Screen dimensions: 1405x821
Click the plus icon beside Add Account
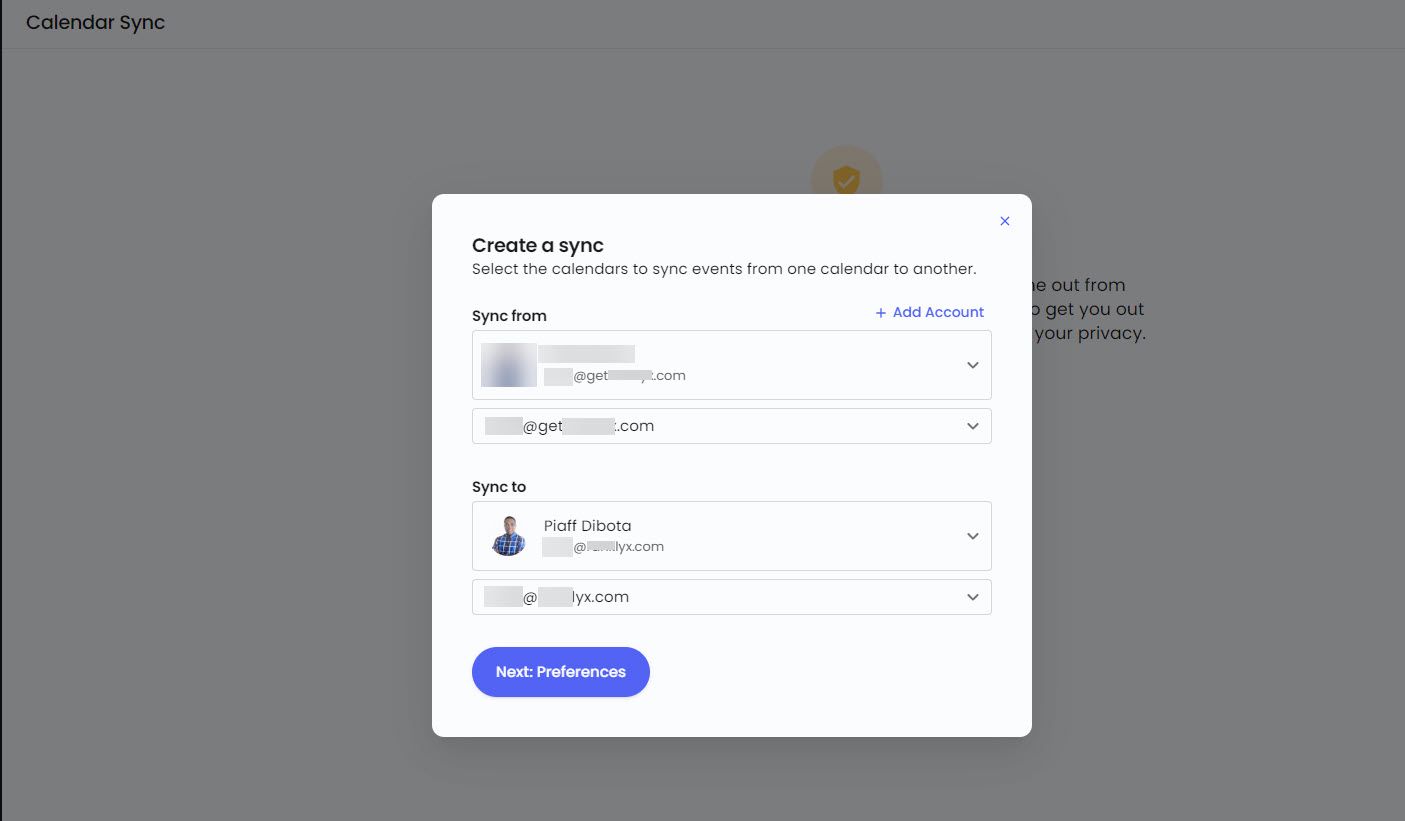(x=881, y=312)
